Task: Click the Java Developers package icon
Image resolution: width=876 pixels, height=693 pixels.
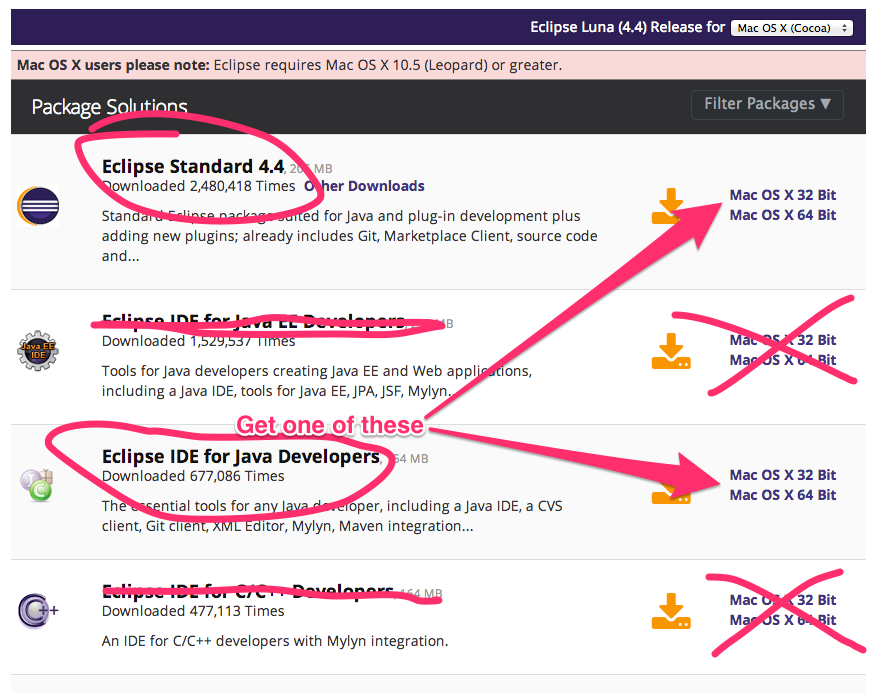Action: (x=38, y=486)
